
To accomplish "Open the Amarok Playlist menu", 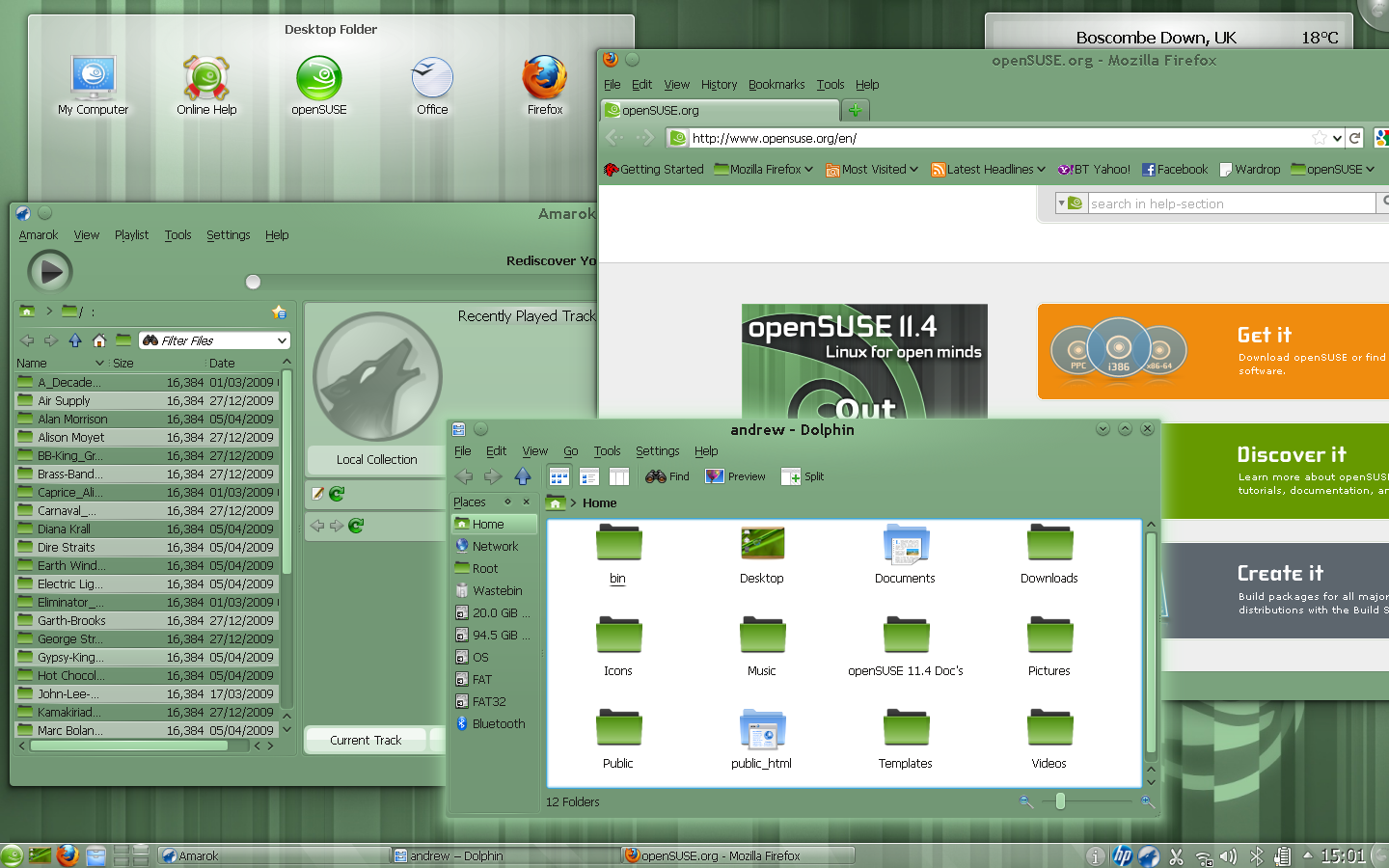I will (x=131, y=235).
